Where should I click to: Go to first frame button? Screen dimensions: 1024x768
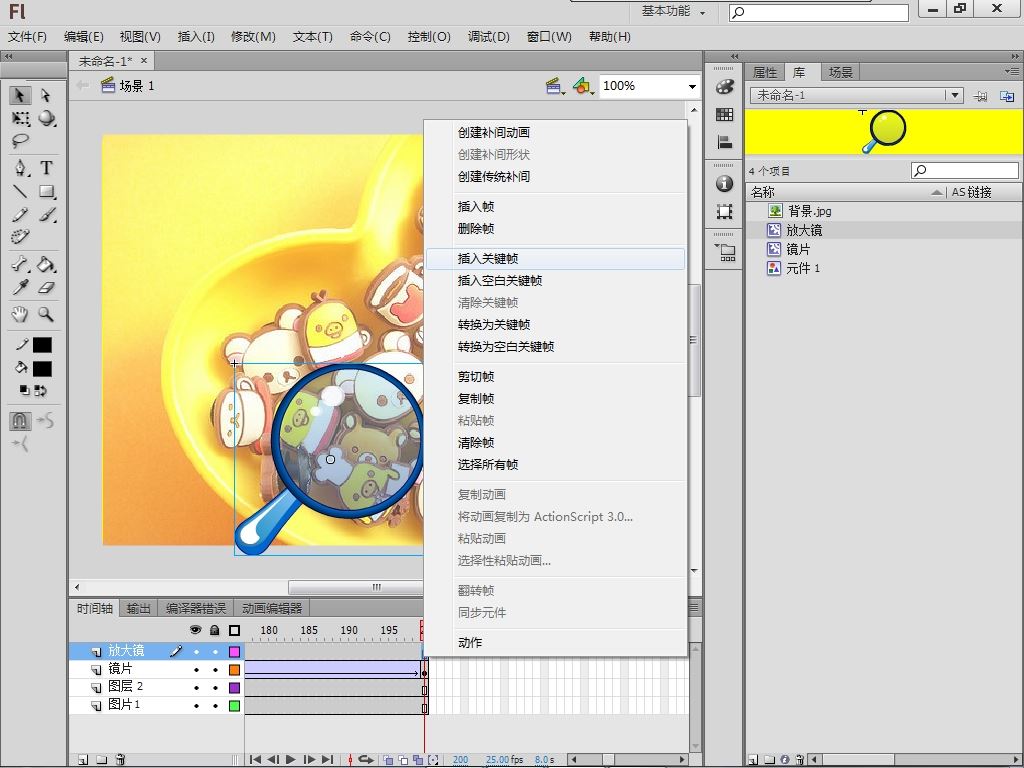[x=255, y=760]
